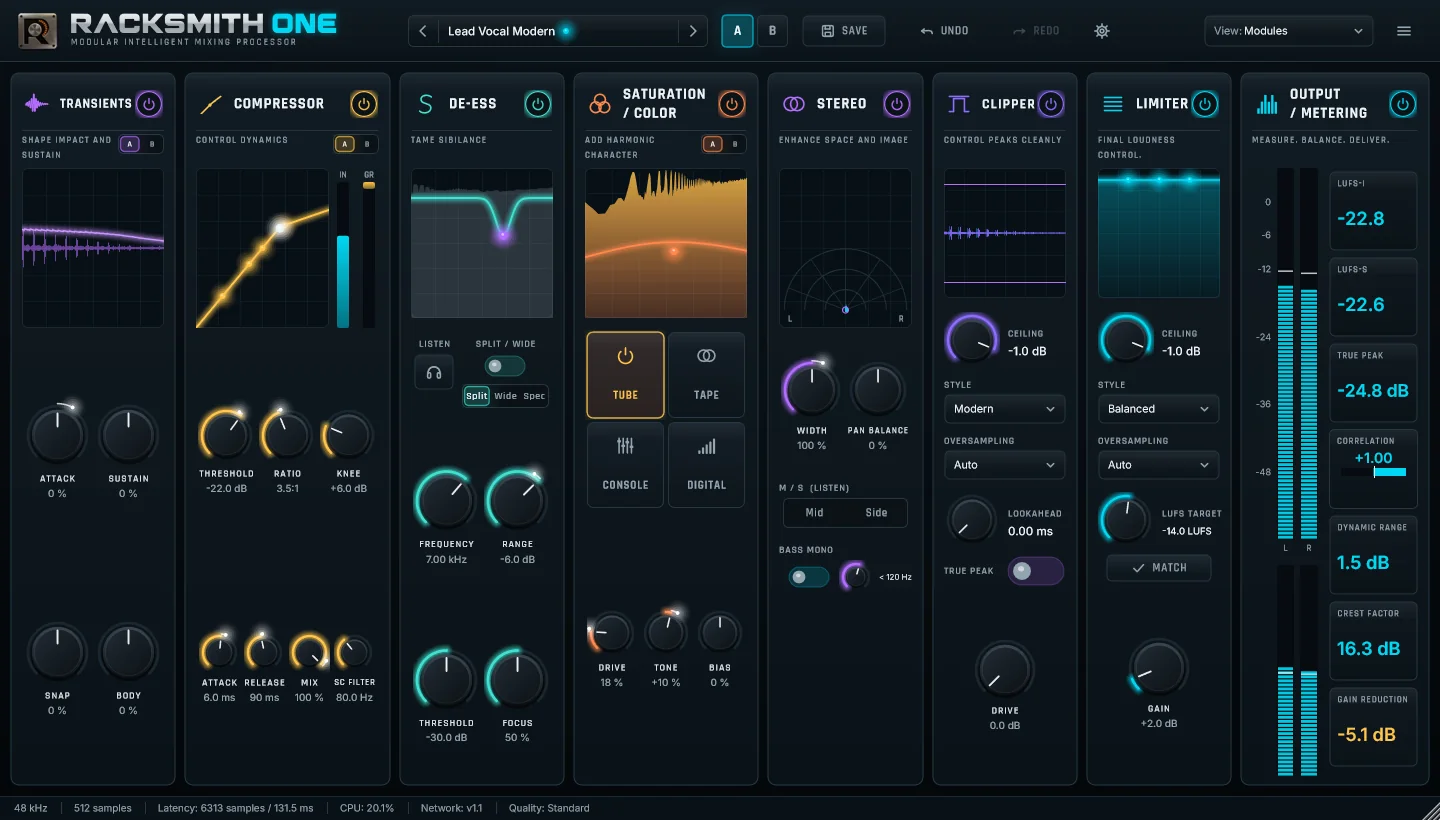Switch to the Mid listen option
The image size is (1440, 820).
815,512
